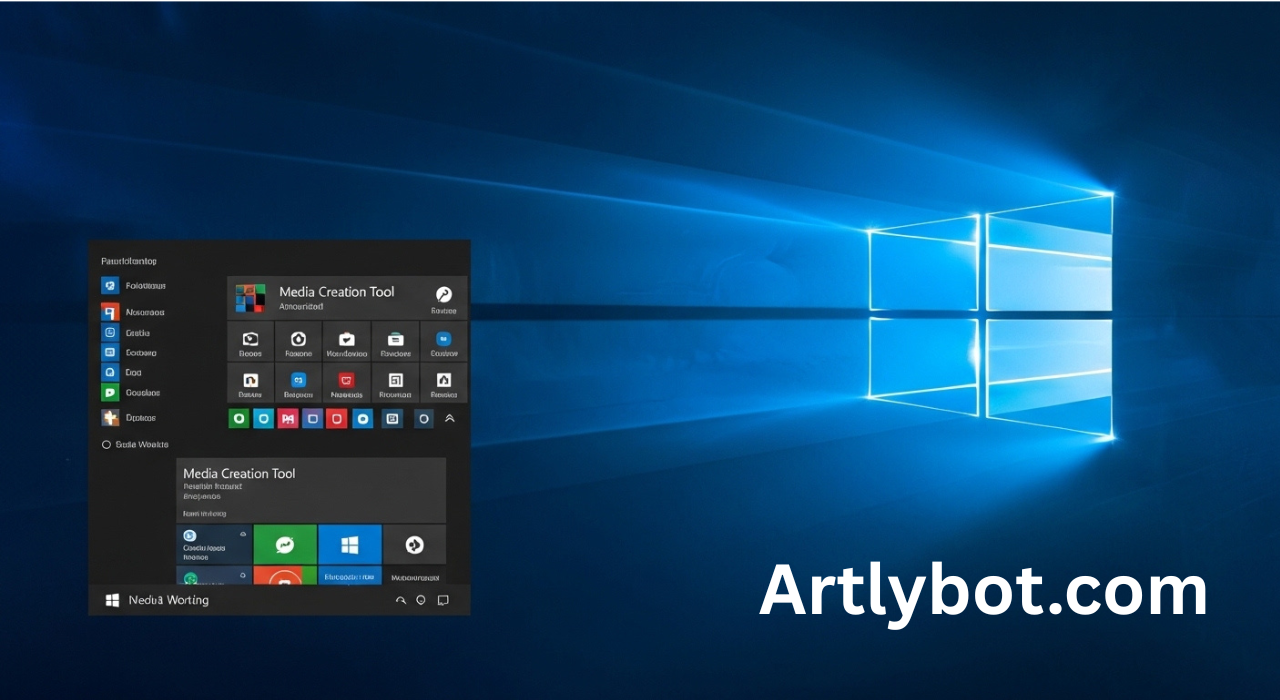This screenshot has width=1280, height=700.
Task: Click the Windows logo tile
Action: pos(350,544)
